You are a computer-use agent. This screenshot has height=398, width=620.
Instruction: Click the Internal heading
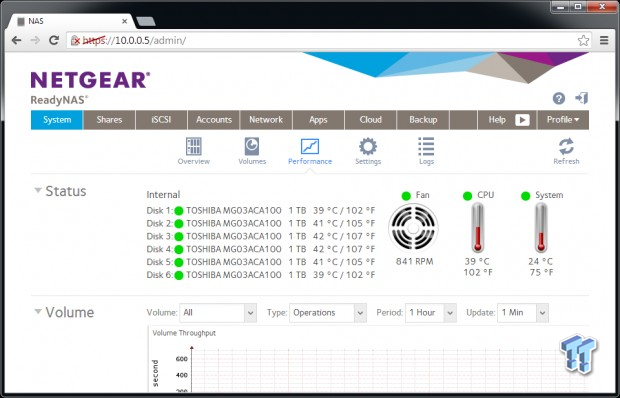[163, 195]
